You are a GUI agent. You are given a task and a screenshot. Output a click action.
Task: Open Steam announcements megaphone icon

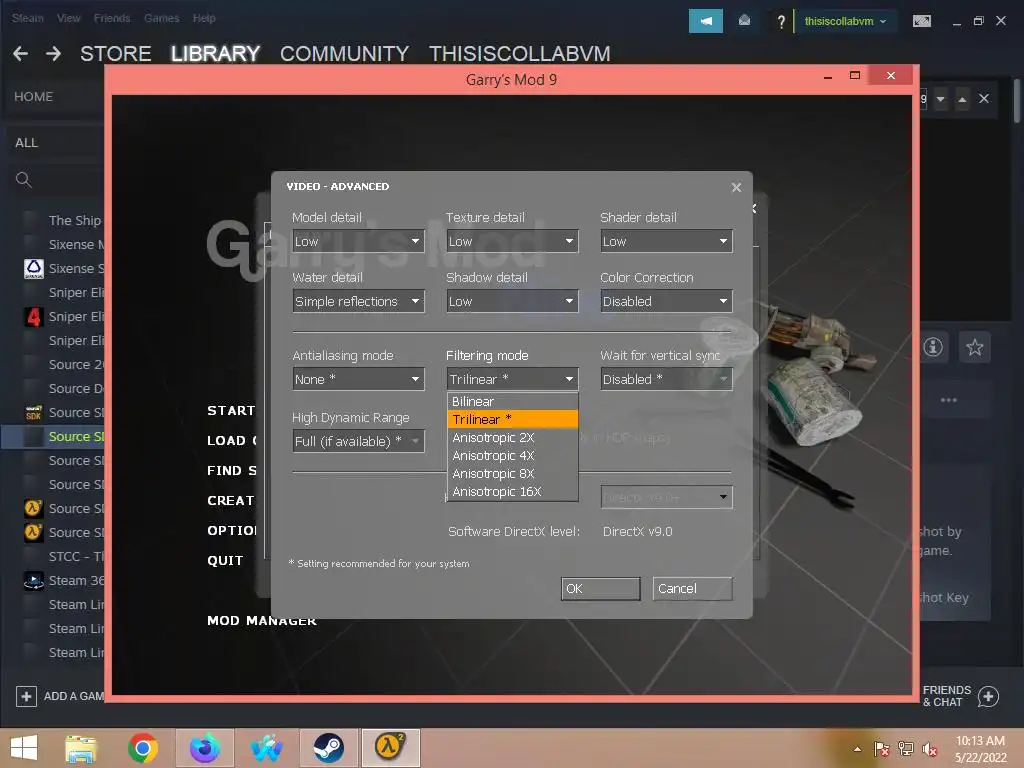pos(705,21)
